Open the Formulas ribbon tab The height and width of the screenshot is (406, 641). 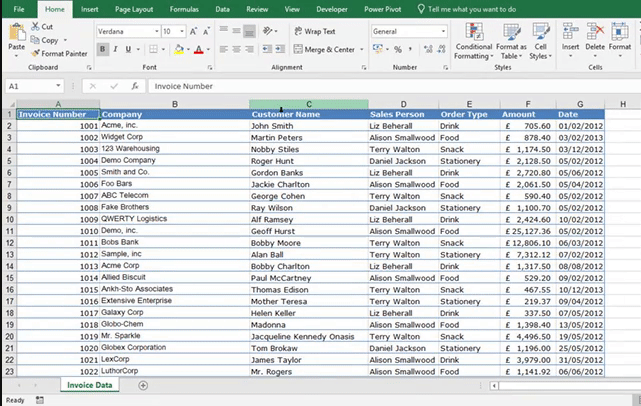click(183, 8)
